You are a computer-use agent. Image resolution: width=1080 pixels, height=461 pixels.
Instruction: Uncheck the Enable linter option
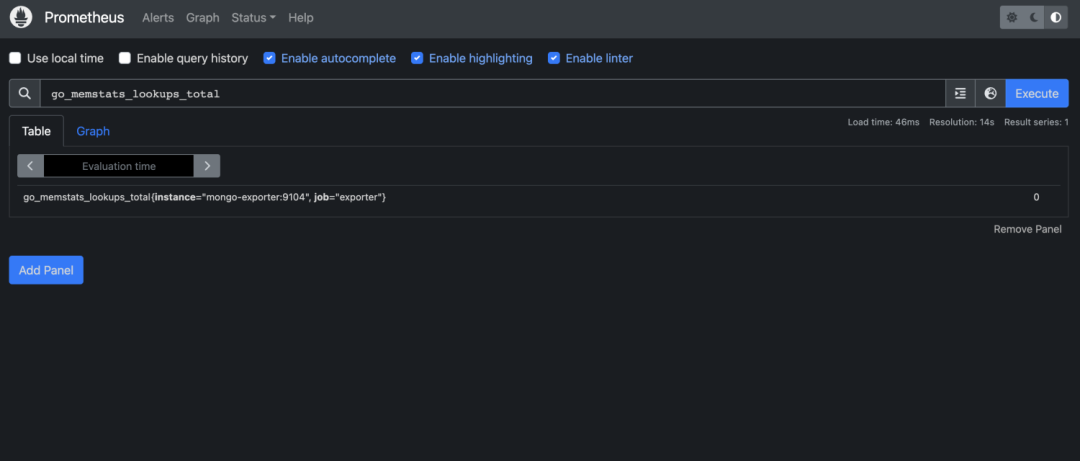coord(554,58)
